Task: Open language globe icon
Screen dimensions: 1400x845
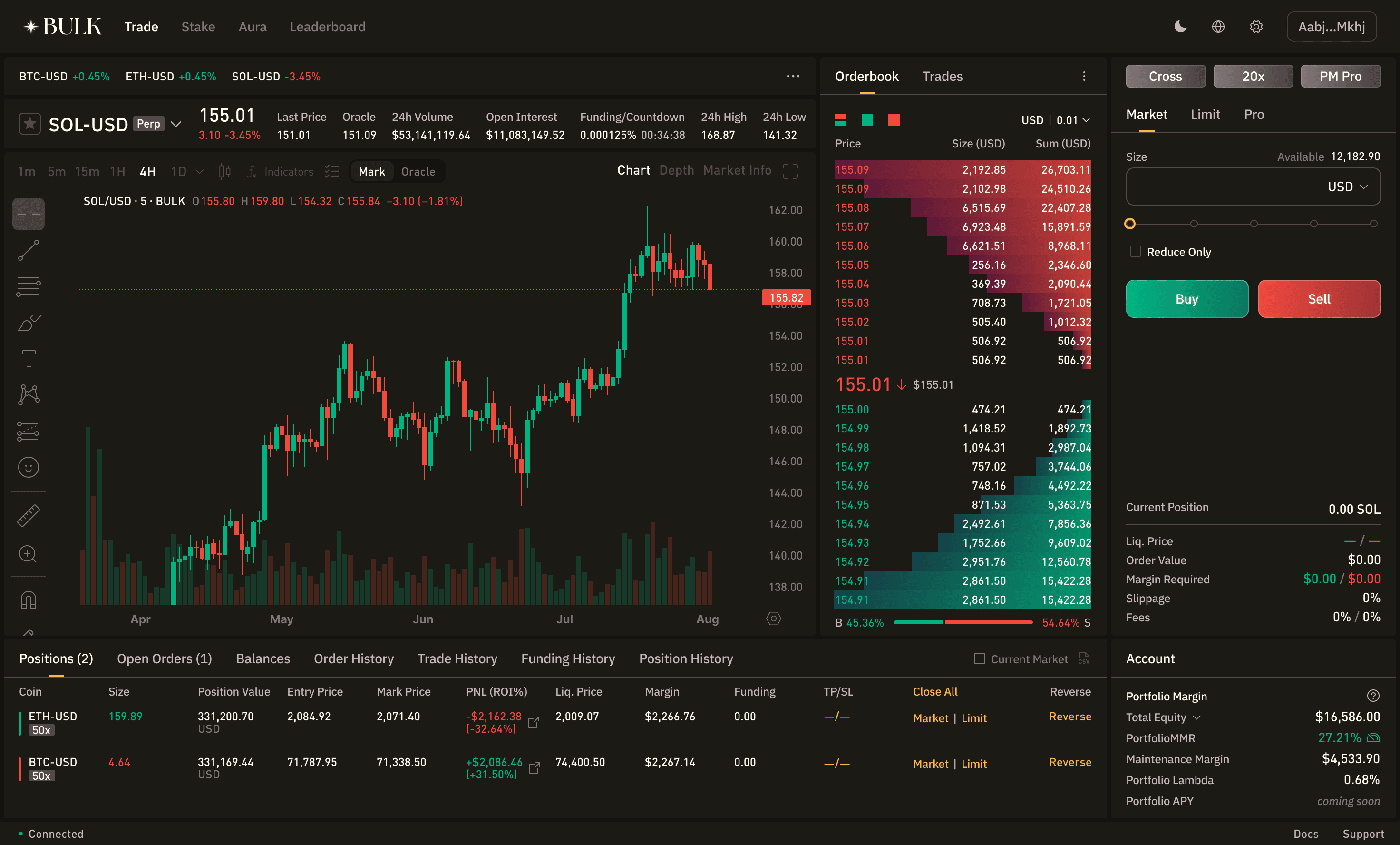Action: pos(1217,27)
